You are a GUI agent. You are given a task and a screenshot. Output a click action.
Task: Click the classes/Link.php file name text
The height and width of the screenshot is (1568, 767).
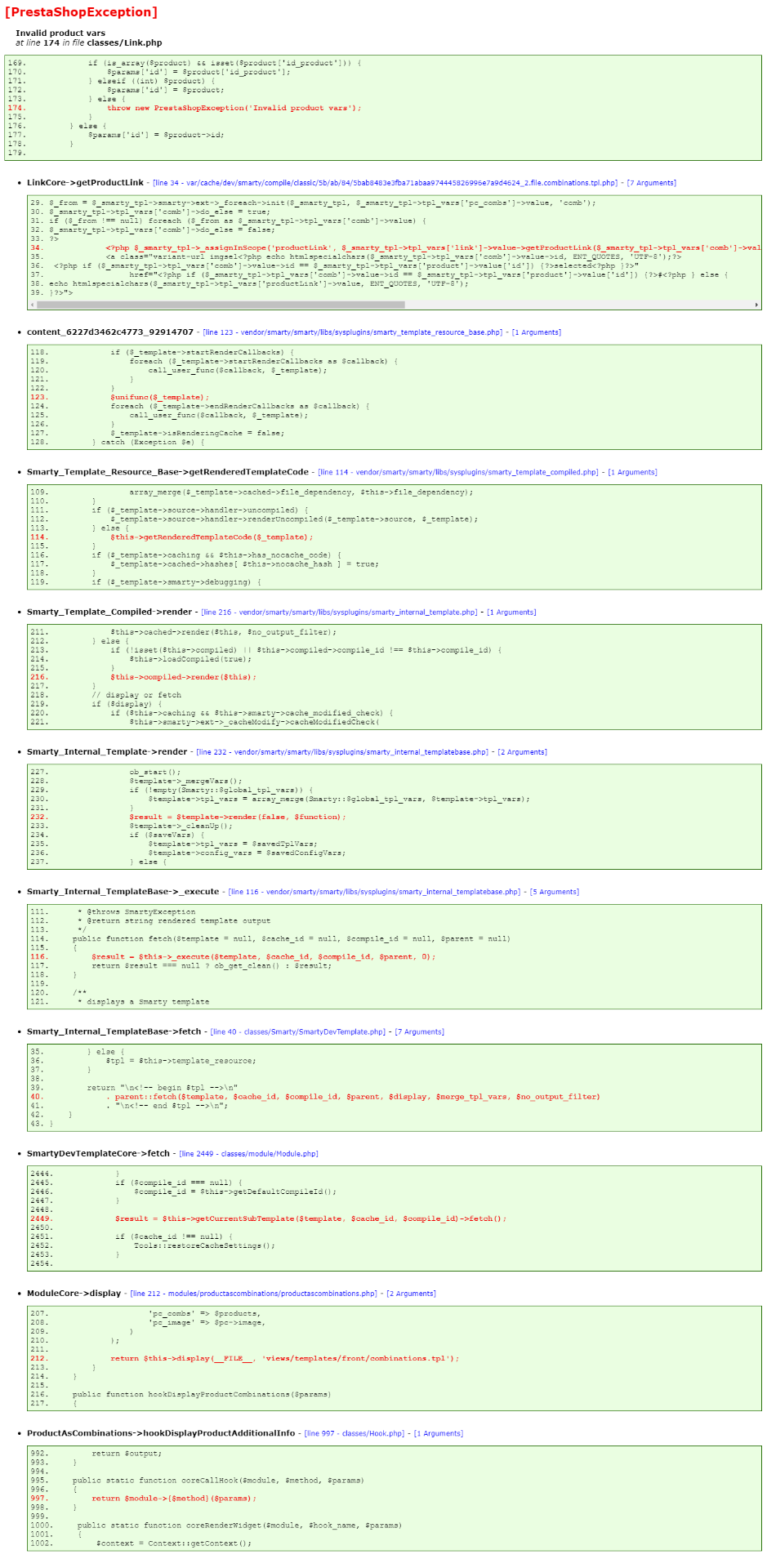click(126, 43)
